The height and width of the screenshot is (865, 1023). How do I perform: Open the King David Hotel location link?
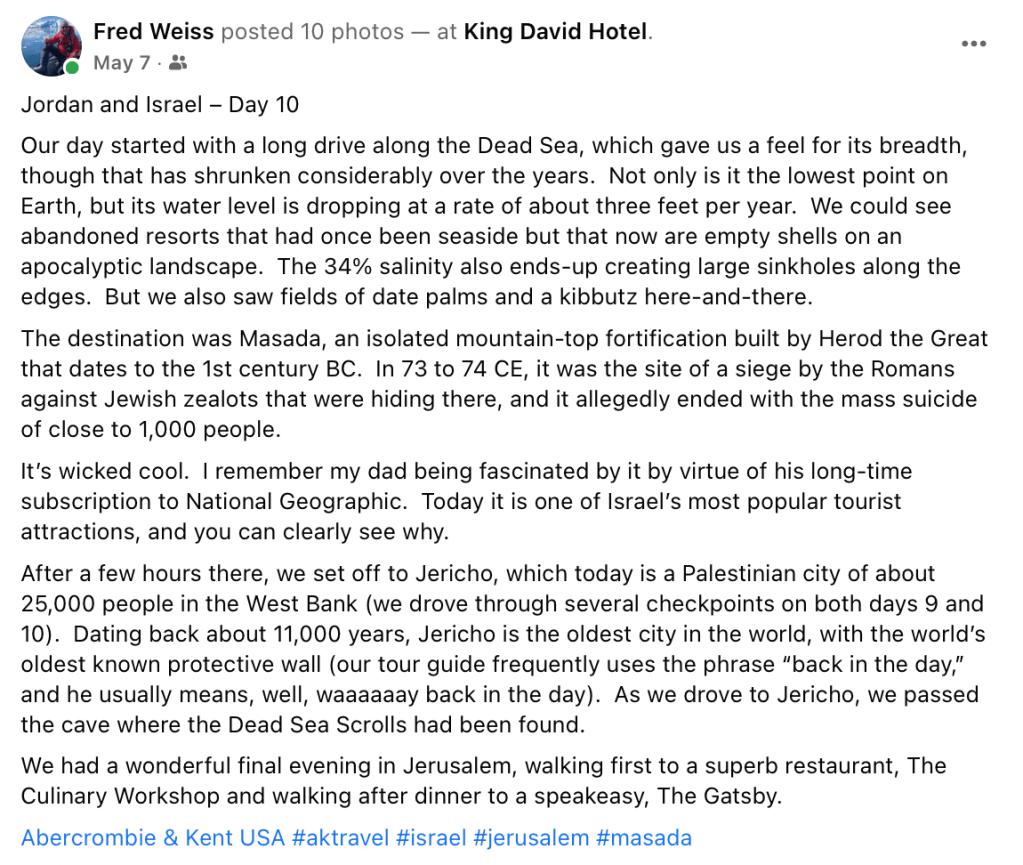[555, 32]
